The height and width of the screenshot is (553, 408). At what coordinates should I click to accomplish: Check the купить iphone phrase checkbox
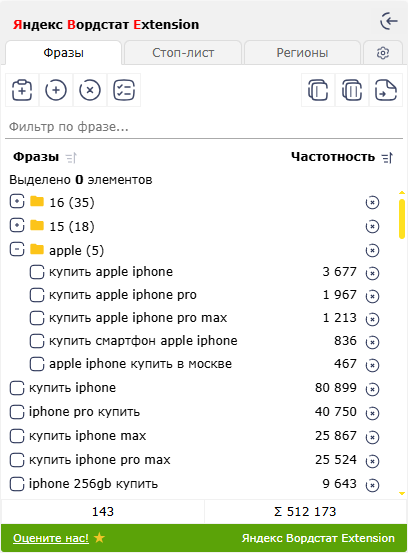[17, 388]
